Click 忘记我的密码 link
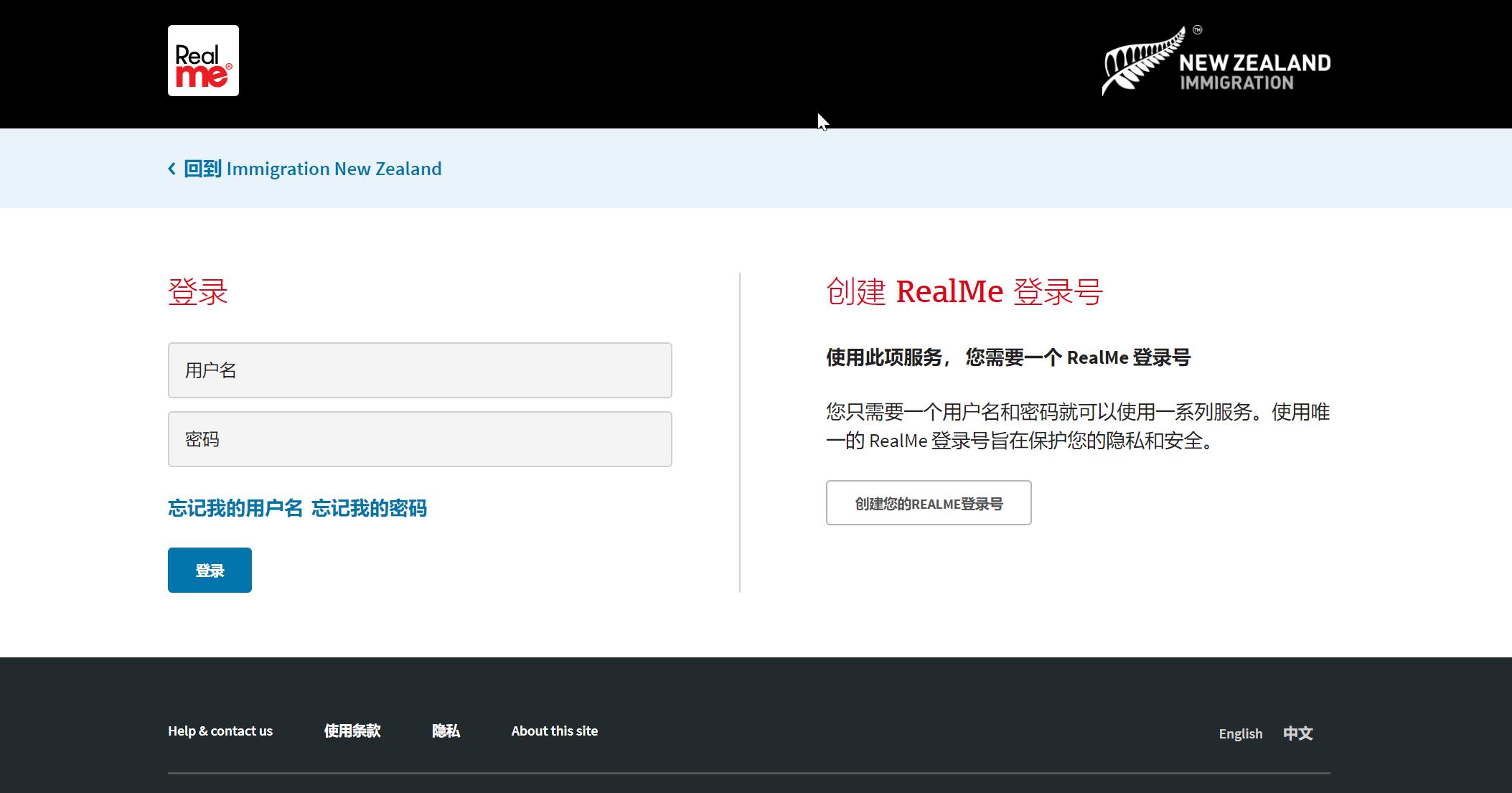 (369, 508)
